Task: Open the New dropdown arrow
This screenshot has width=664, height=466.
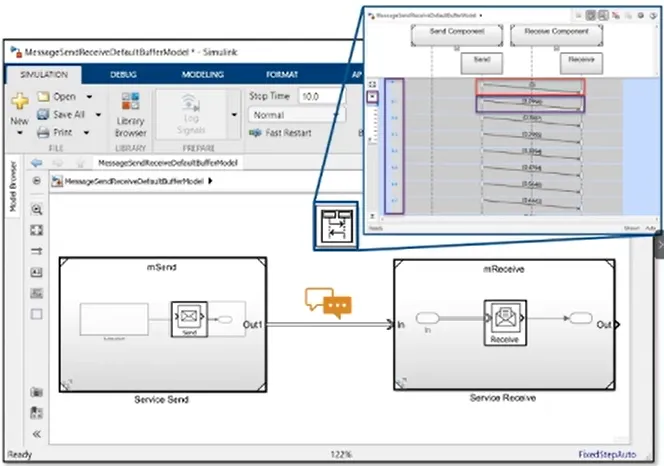Action: click(19, 133)
